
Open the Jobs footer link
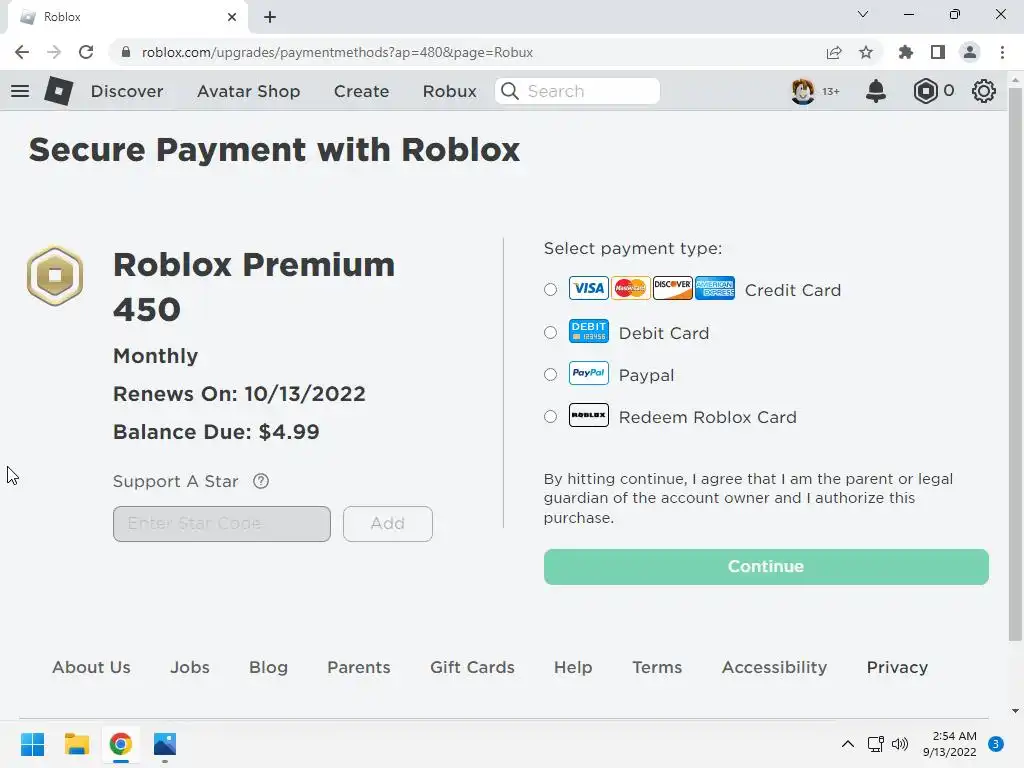click(190, 667)
